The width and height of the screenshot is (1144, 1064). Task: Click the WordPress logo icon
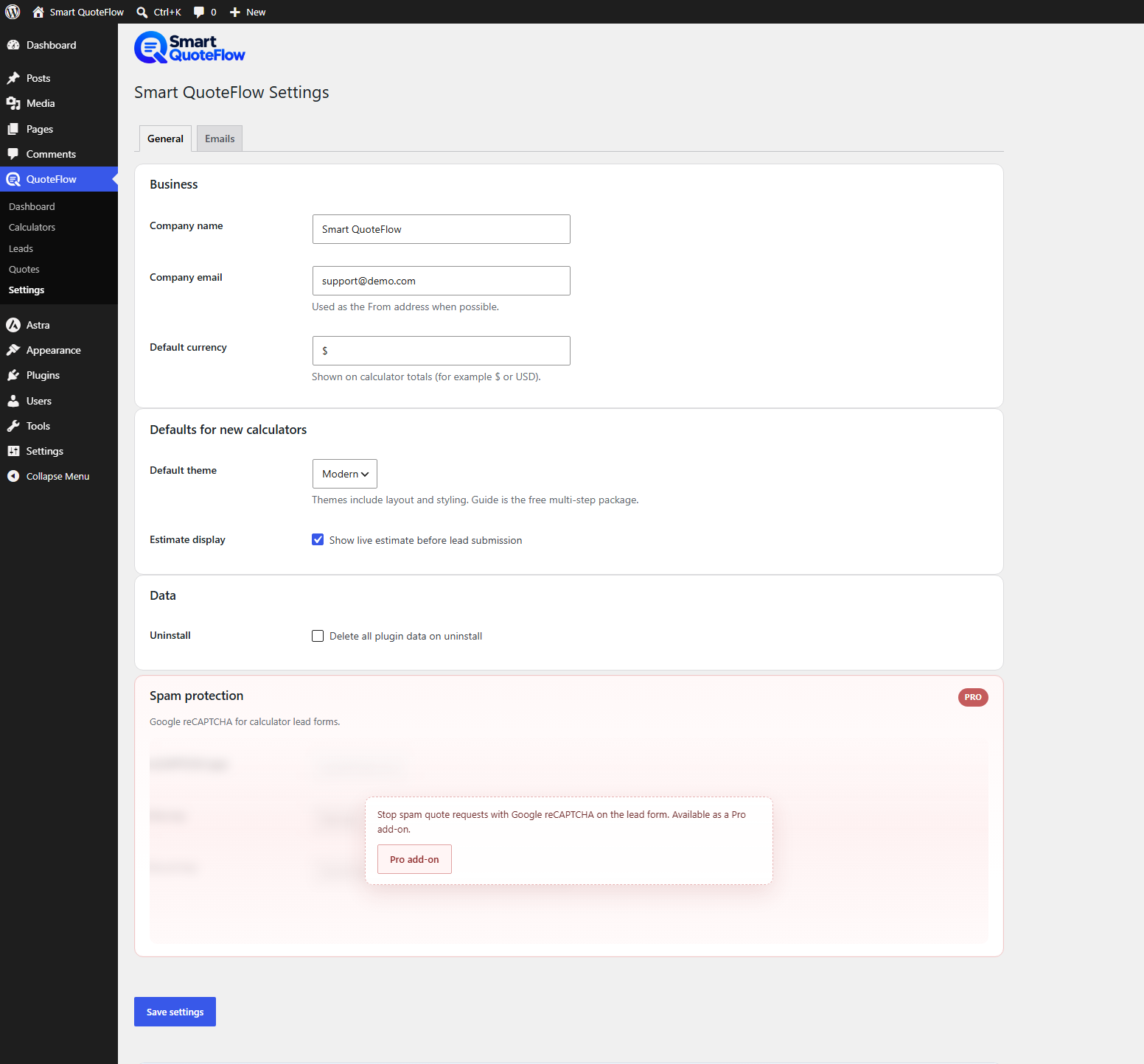coord(13,12)
